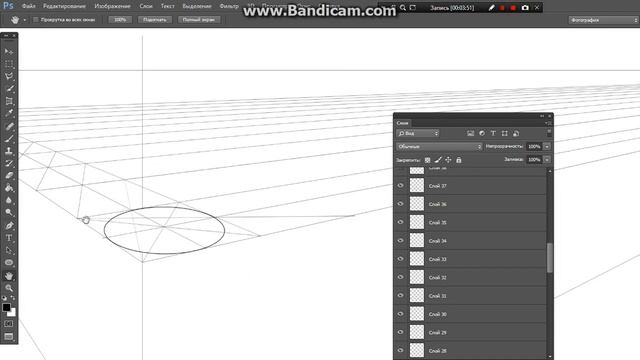This screenshot has width=640, height=360.
Task: Click the Подогнать button
Action: (155, 20)
